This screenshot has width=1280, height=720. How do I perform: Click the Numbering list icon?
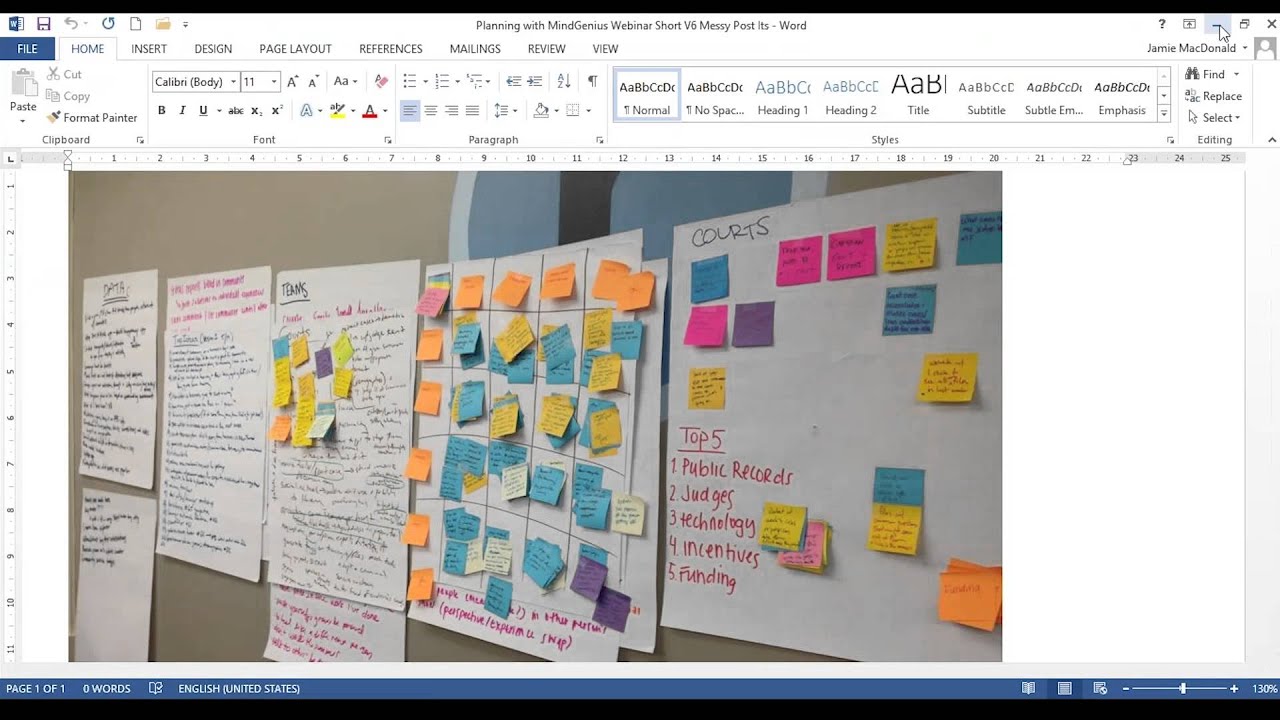point(441,82)
